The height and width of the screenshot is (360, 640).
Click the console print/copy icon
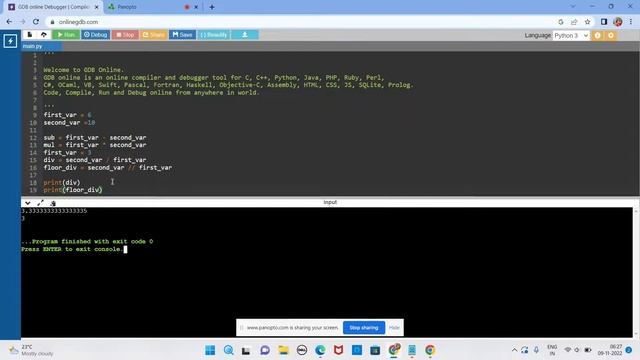[53, 203]
